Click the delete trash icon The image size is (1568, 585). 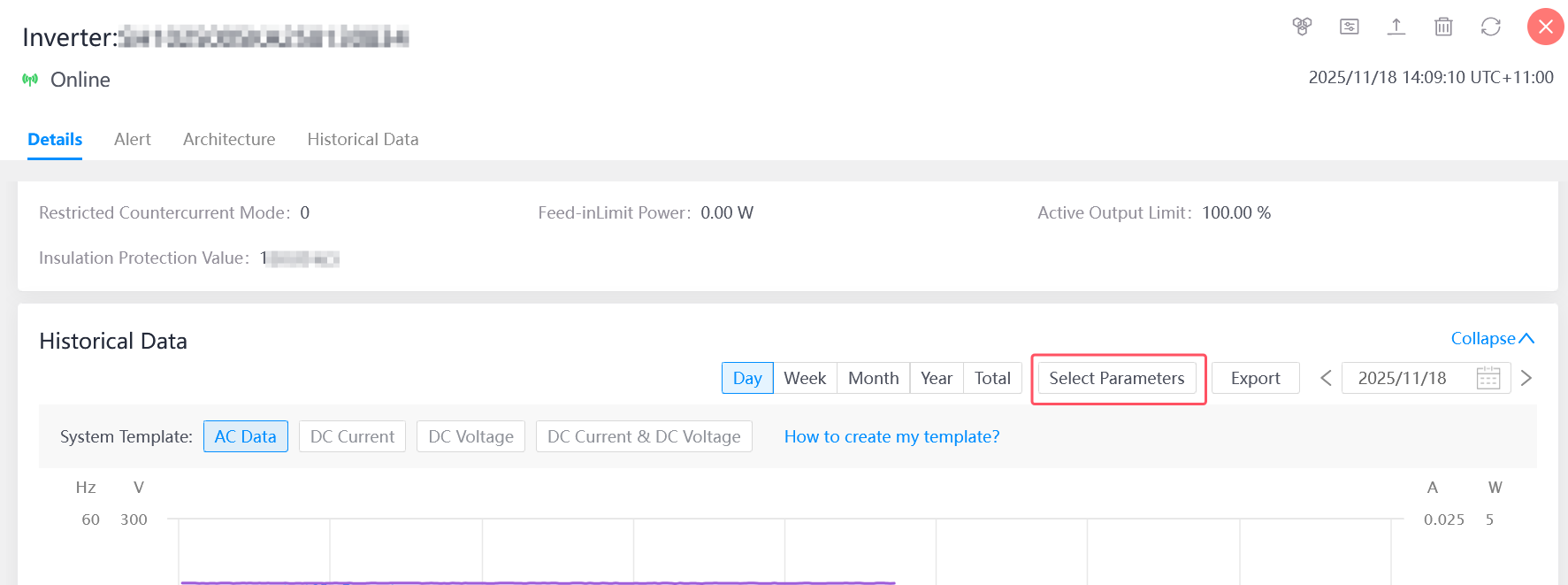tap(1443, 27)
